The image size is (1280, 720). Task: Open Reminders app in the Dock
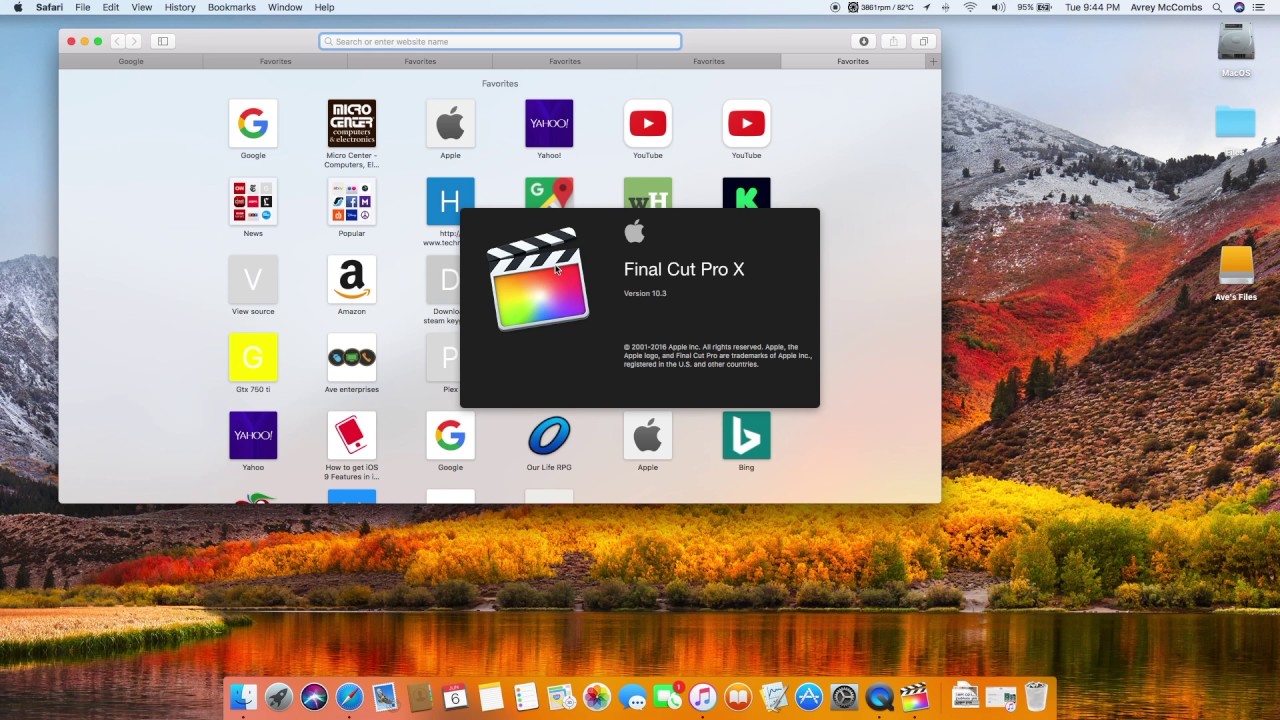click(x=526, y=697)
